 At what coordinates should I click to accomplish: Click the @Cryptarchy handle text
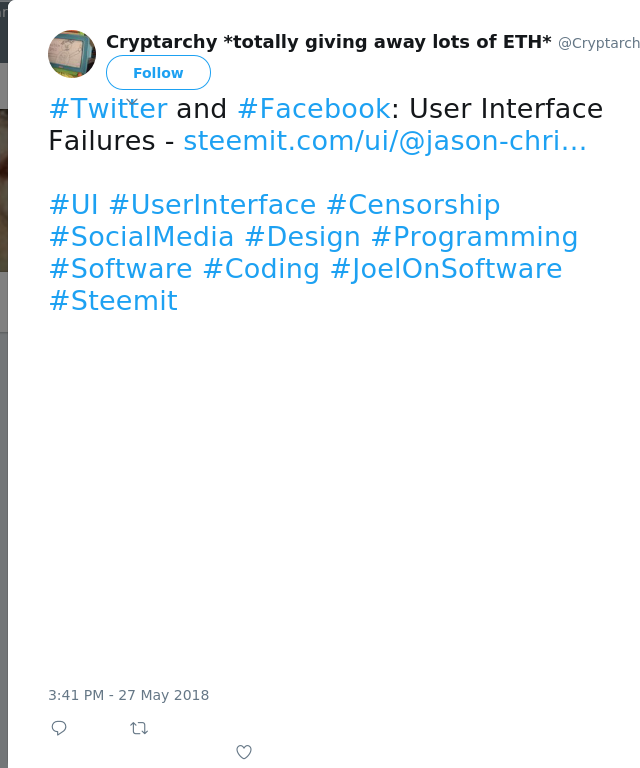point(598,43)
